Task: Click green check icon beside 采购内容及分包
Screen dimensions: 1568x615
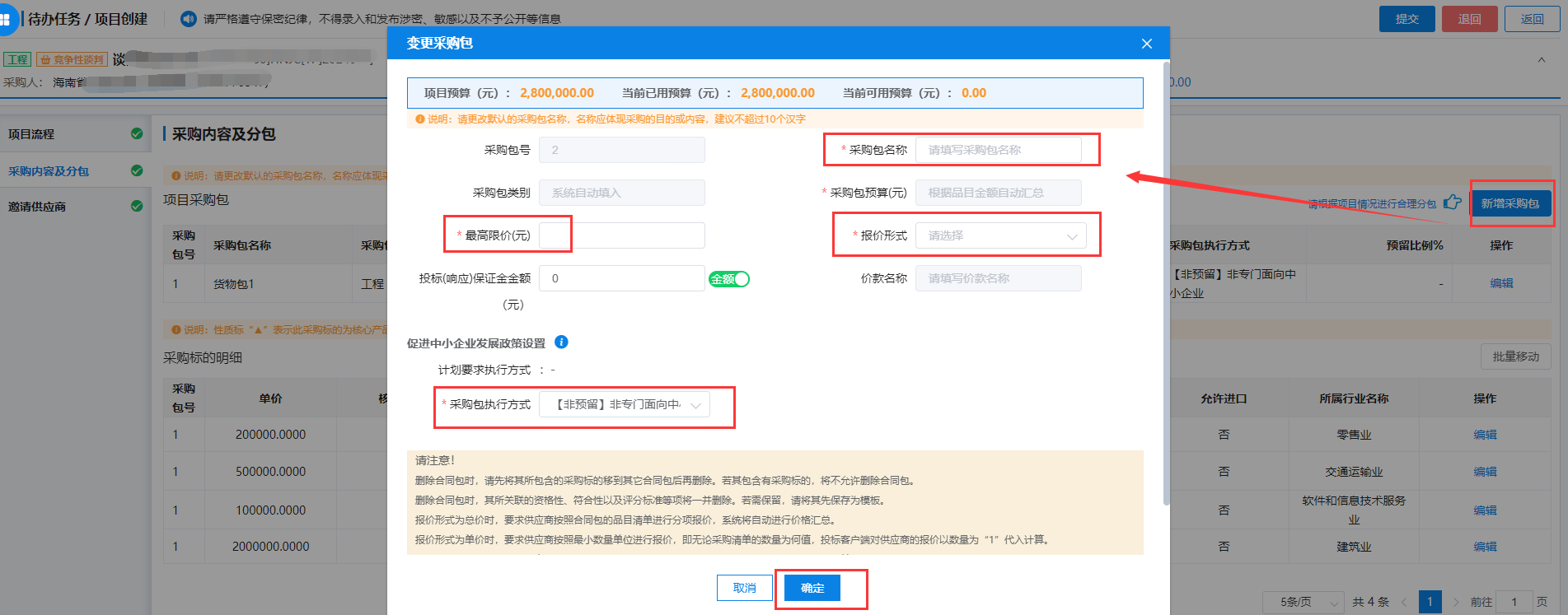Action: (x=137, y=170)
